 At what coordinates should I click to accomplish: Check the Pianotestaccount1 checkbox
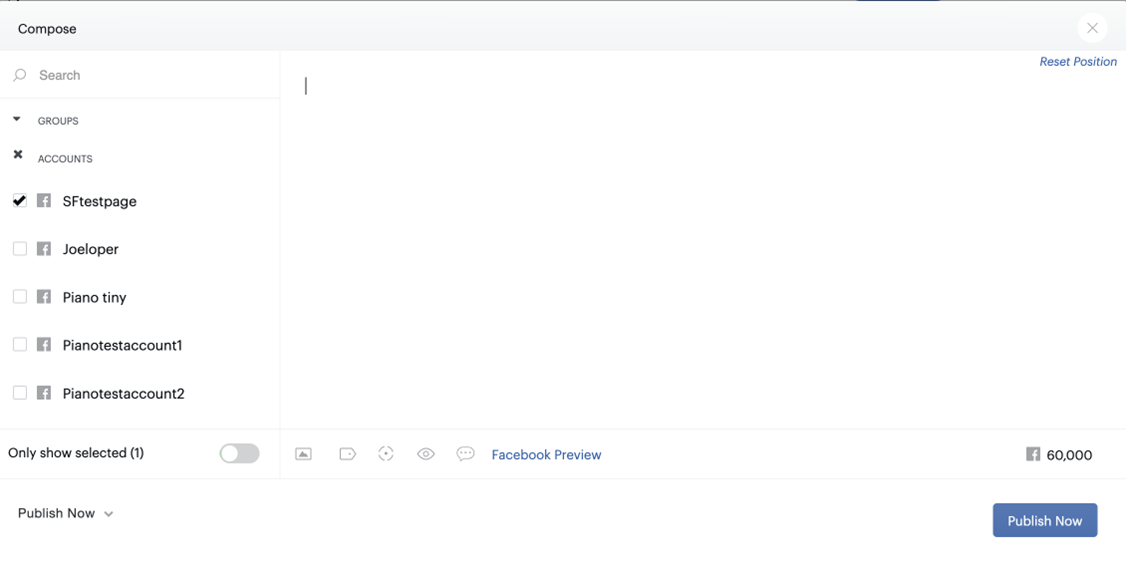pos(20,345)
